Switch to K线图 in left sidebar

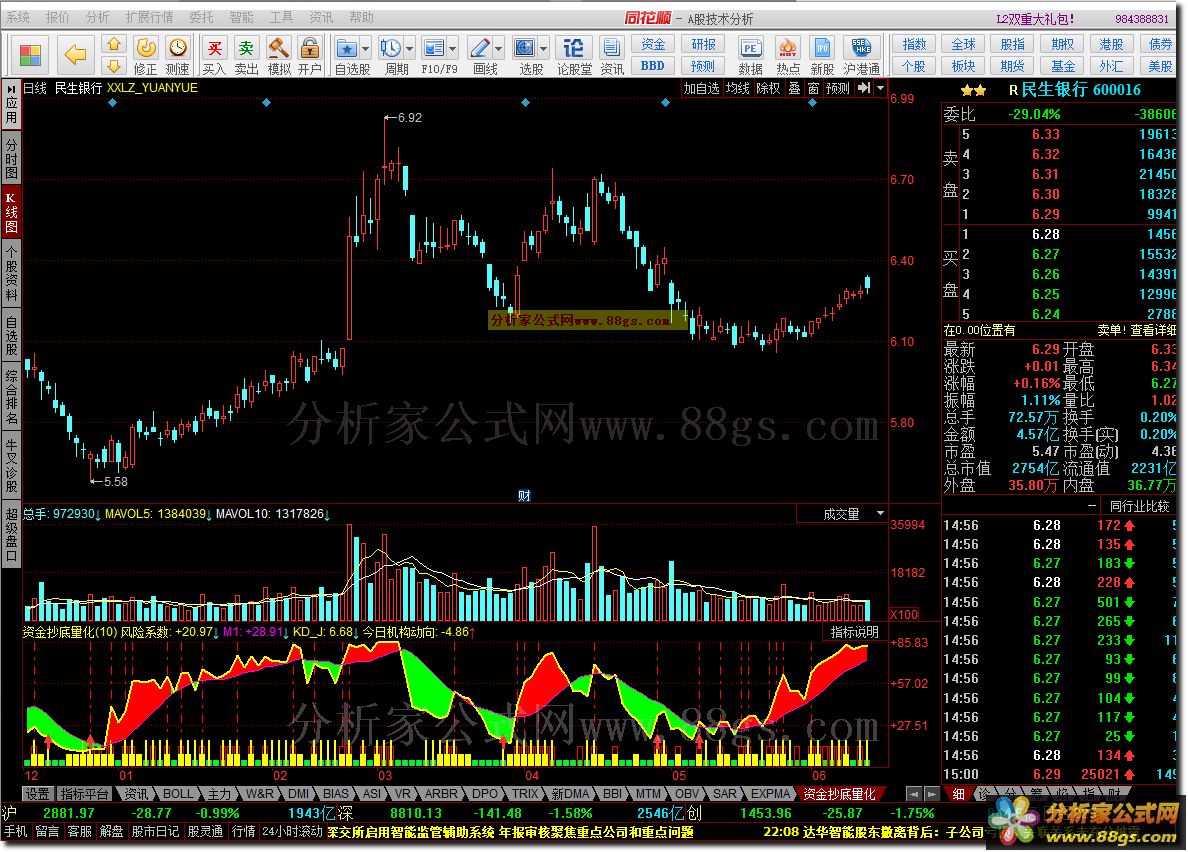point(11,213)
